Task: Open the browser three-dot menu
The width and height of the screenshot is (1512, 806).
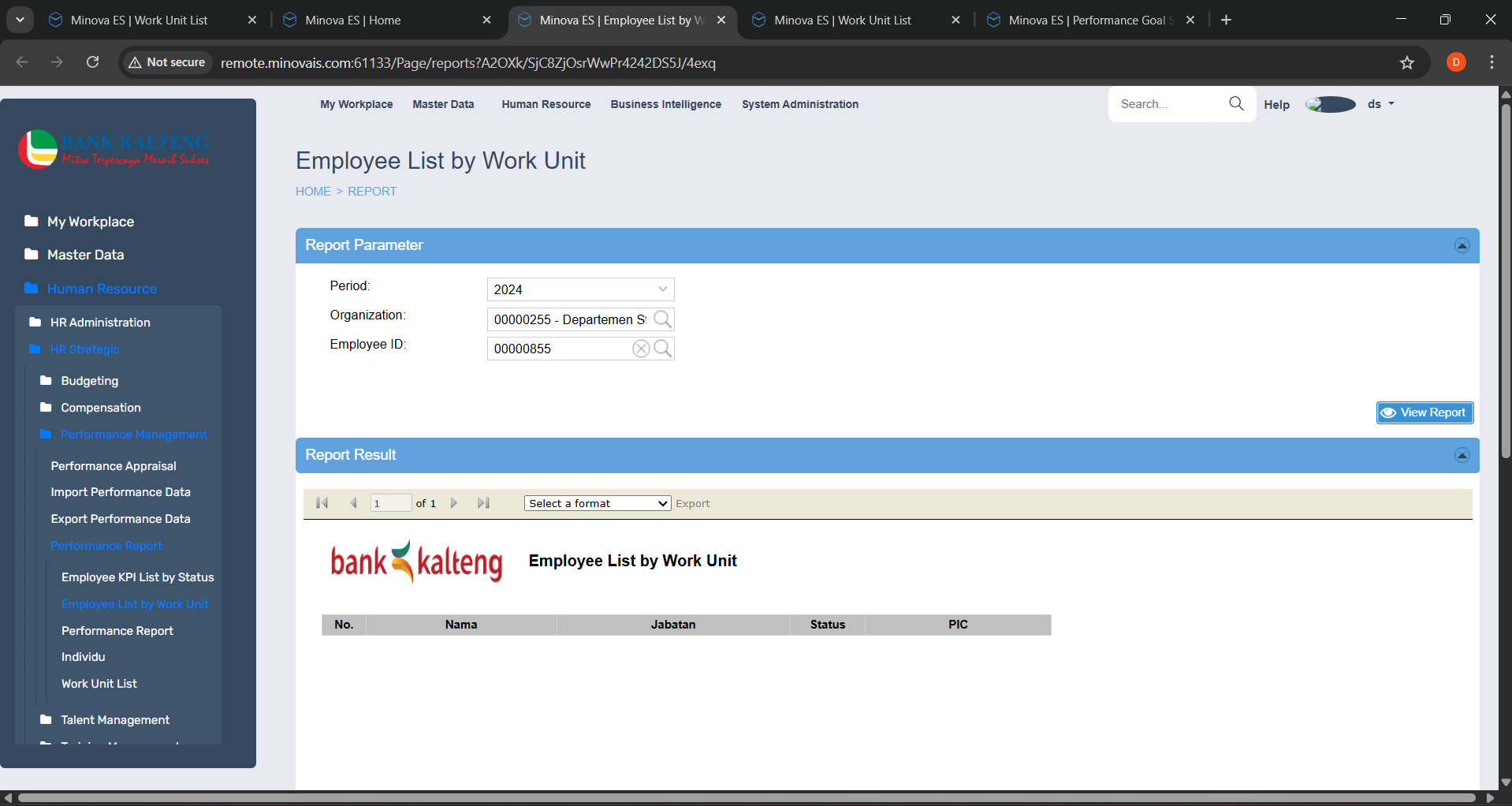Action: click(1492, 62)
